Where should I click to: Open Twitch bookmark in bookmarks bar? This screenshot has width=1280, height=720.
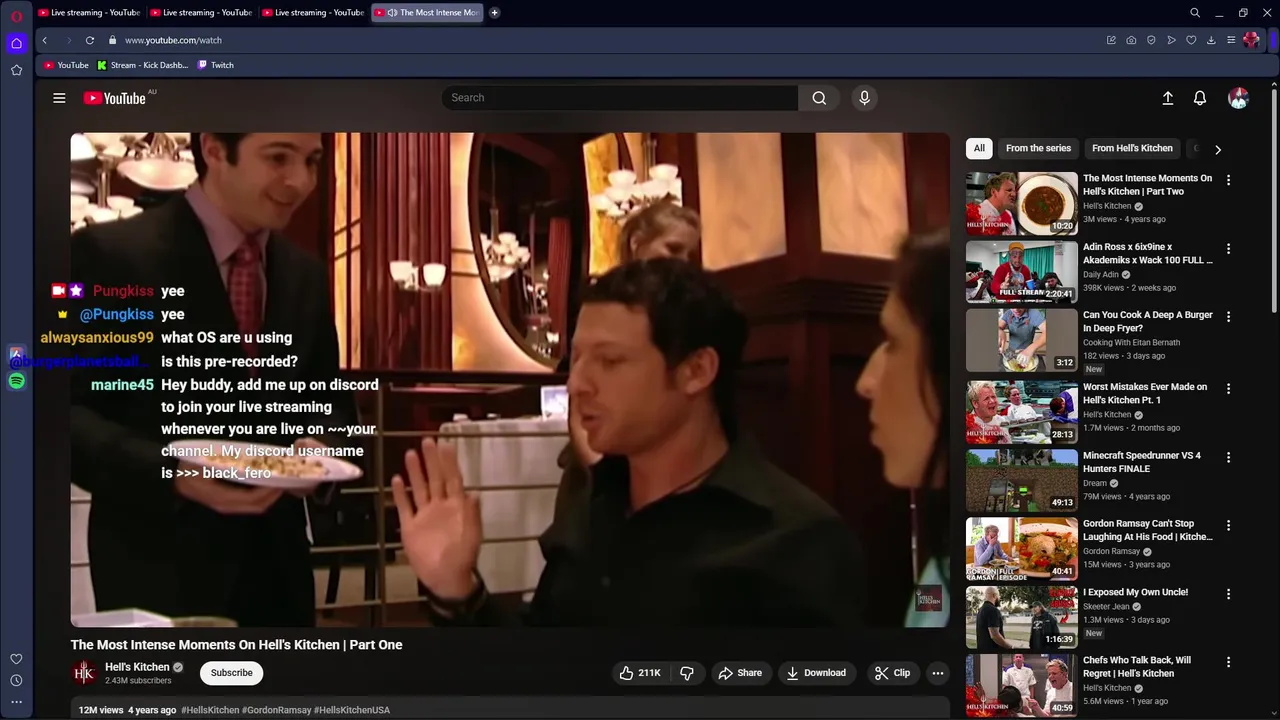(216, 65)
